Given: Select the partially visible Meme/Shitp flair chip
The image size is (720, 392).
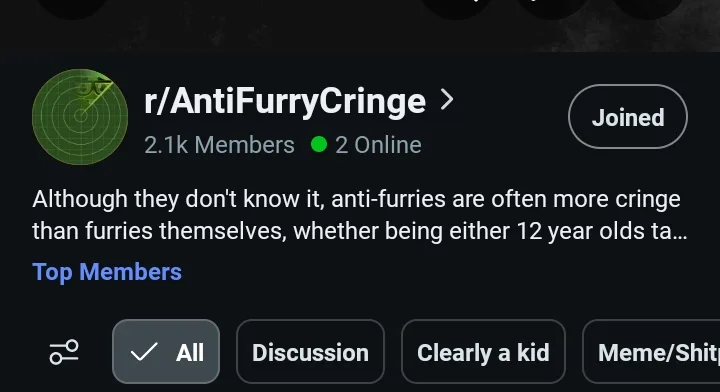Looking at the screenshot, I should [x=651, y=352].
